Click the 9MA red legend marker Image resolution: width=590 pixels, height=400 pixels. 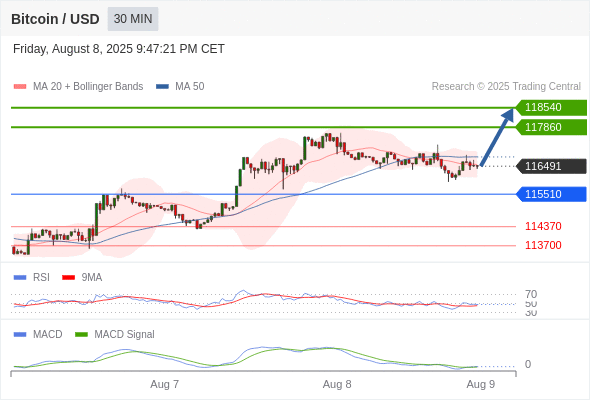(x=68, y=278)
